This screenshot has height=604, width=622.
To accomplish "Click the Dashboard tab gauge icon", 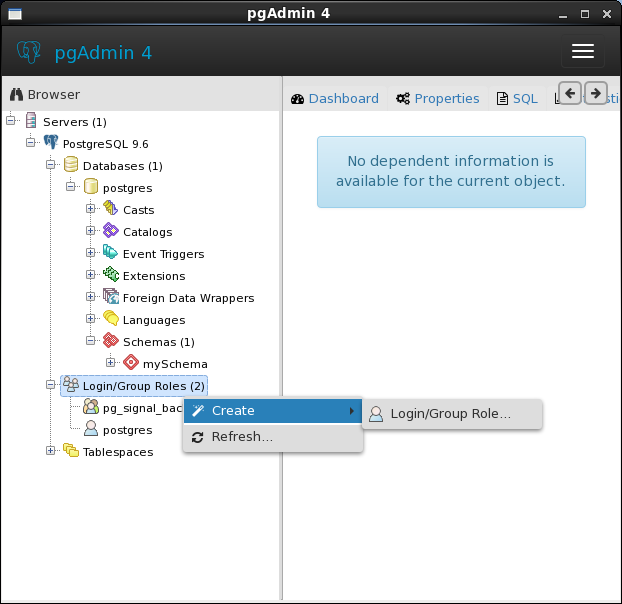I will click(297, 99).
